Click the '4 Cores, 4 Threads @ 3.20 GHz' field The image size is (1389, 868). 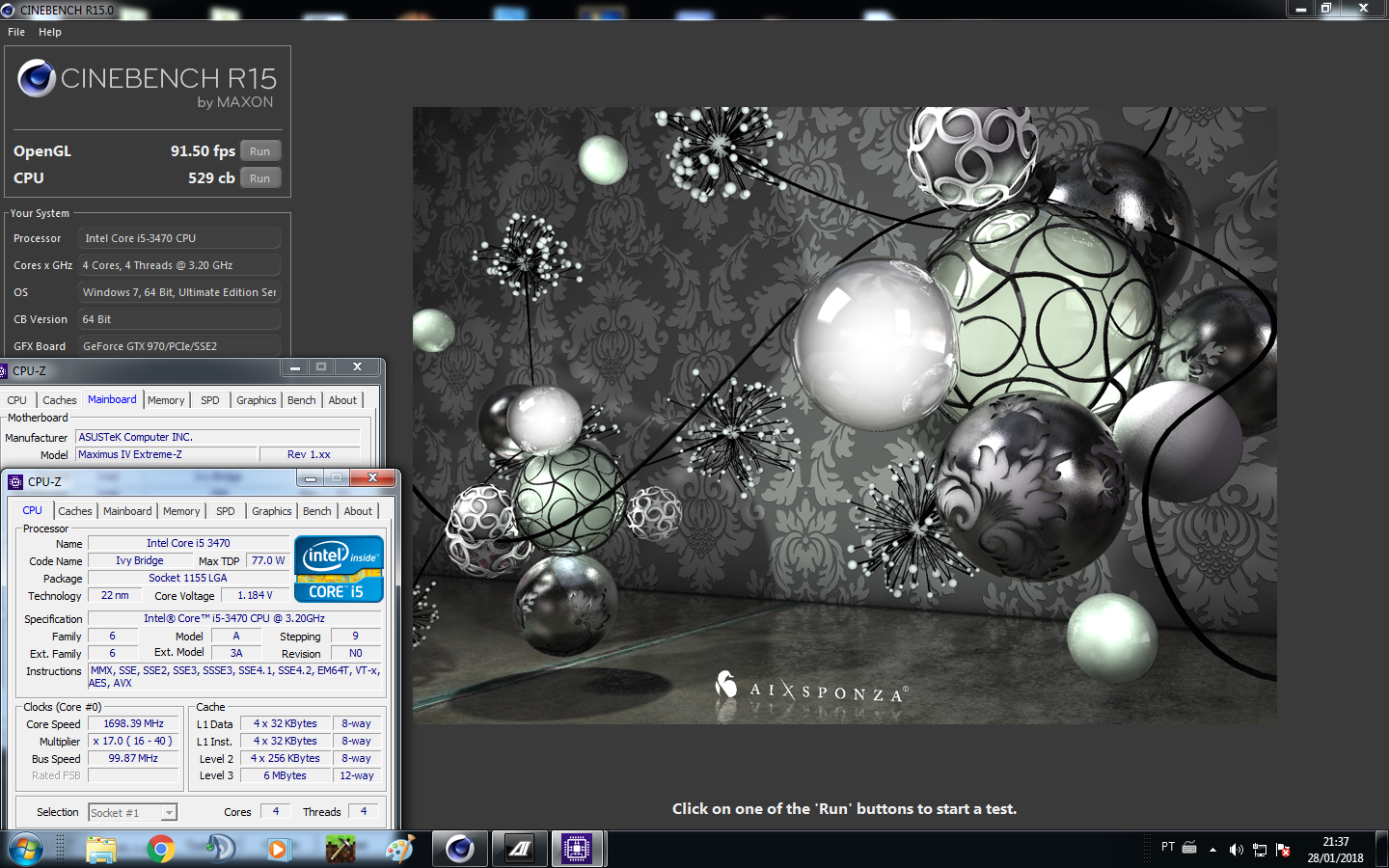(x=179, y=265)
